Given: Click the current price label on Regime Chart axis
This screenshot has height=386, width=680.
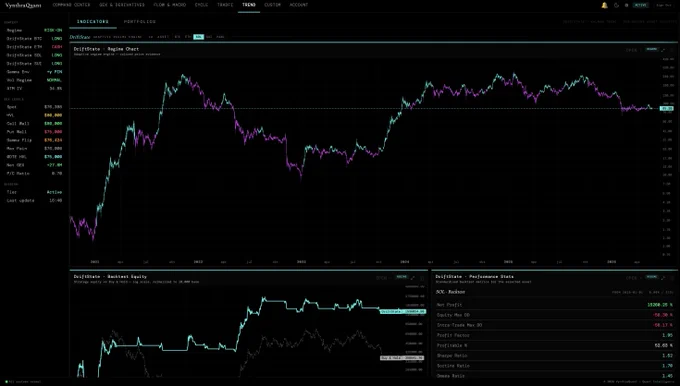Looking at the screenshot, I should pyautogui.click(x=667, y=108).
